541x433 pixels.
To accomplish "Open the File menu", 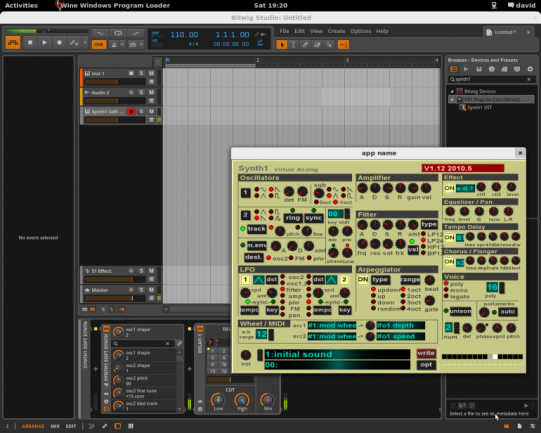I will point(284,31).
